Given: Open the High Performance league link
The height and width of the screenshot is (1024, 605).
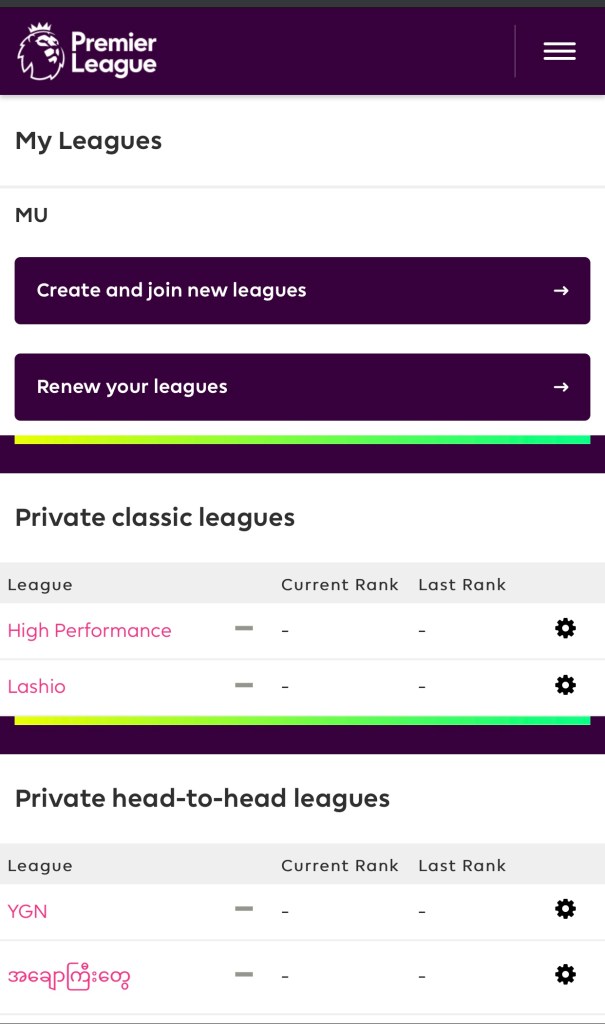Looking at the screenshot, I should pos(89,630).
